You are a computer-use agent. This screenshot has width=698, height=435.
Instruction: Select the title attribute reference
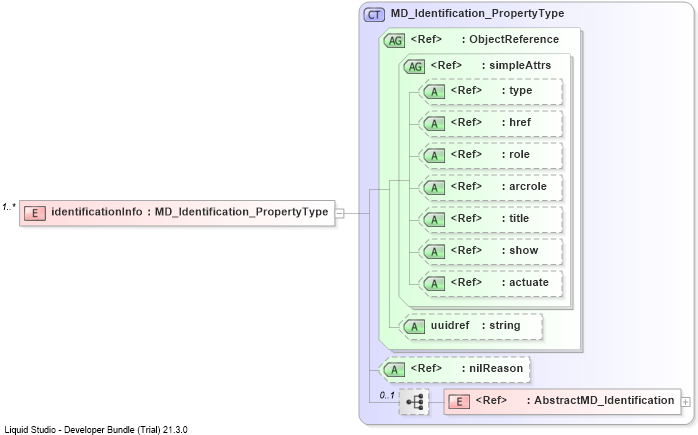point(493,220)
